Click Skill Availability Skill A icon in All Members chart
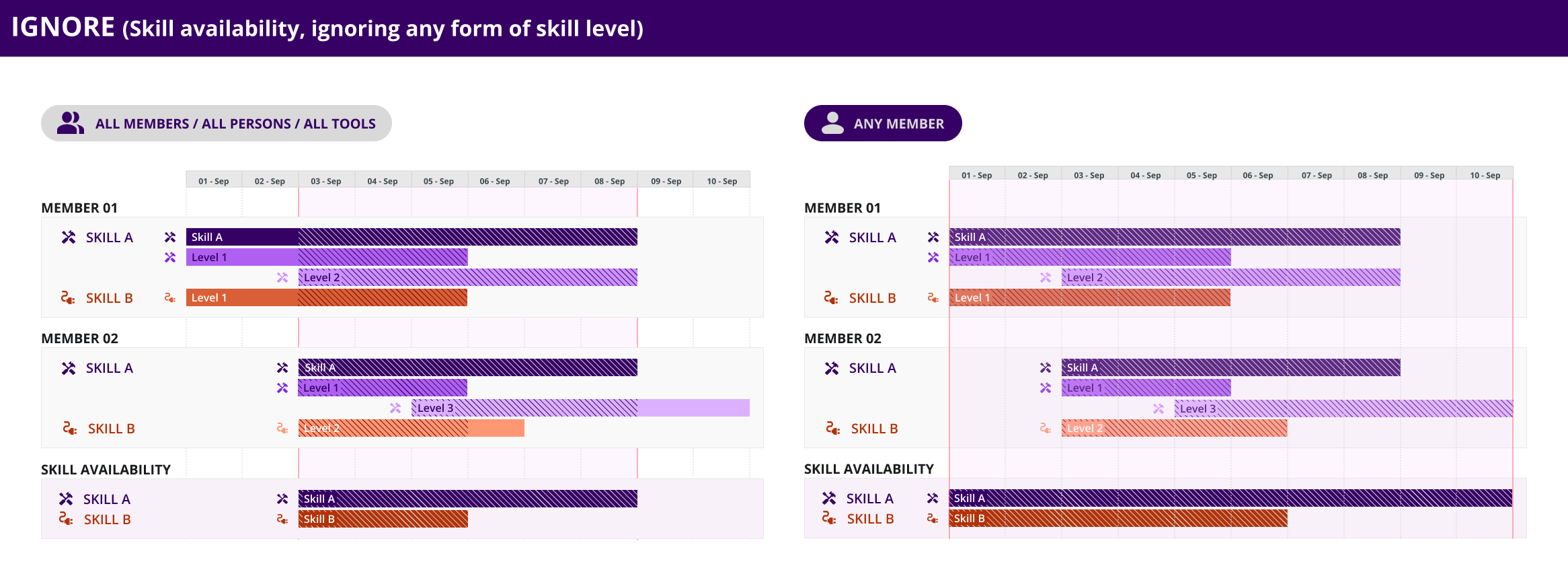 [66, 499]
